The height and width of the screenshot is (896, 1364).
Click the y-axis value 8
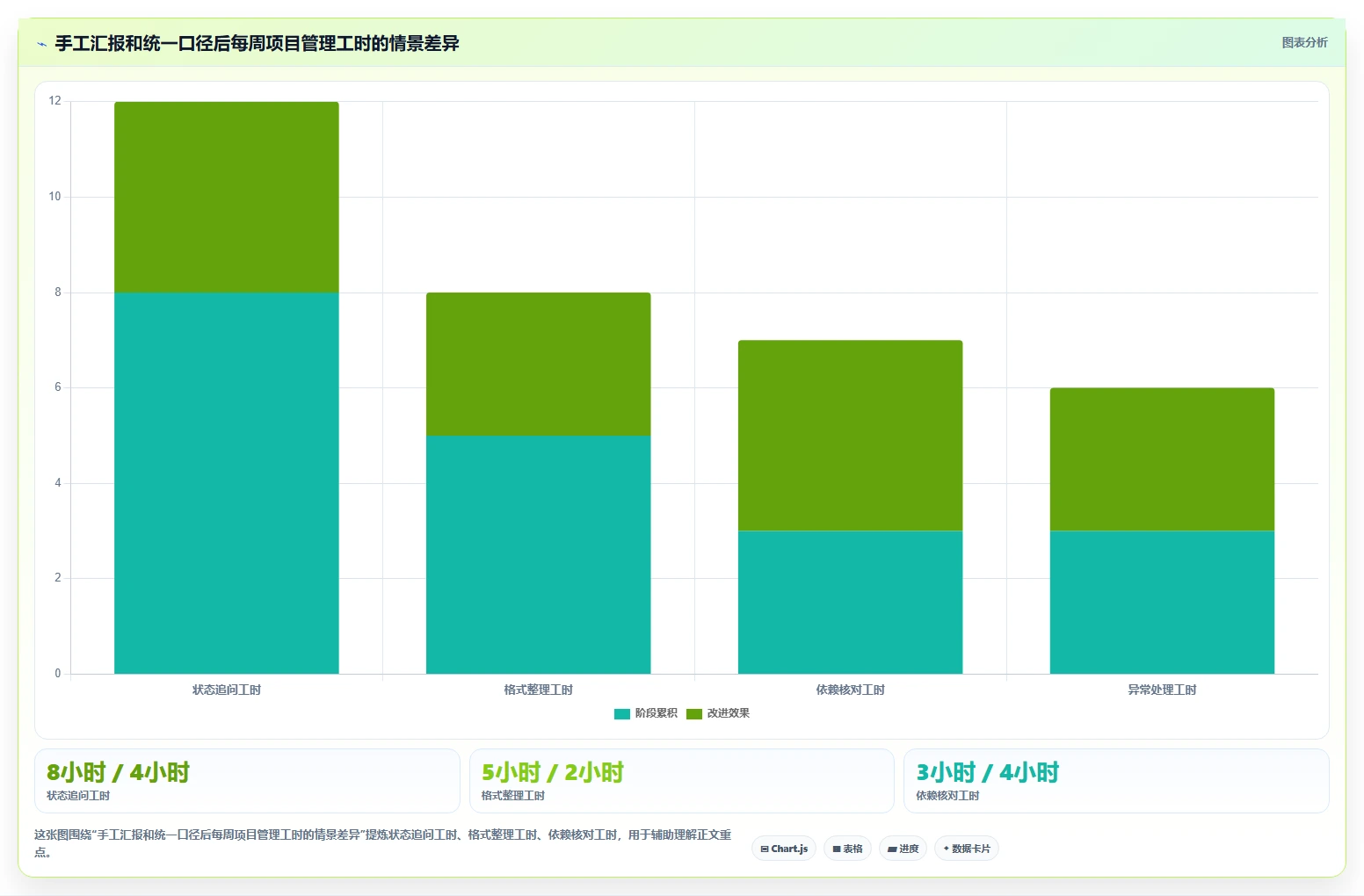[x=58, y=293]
